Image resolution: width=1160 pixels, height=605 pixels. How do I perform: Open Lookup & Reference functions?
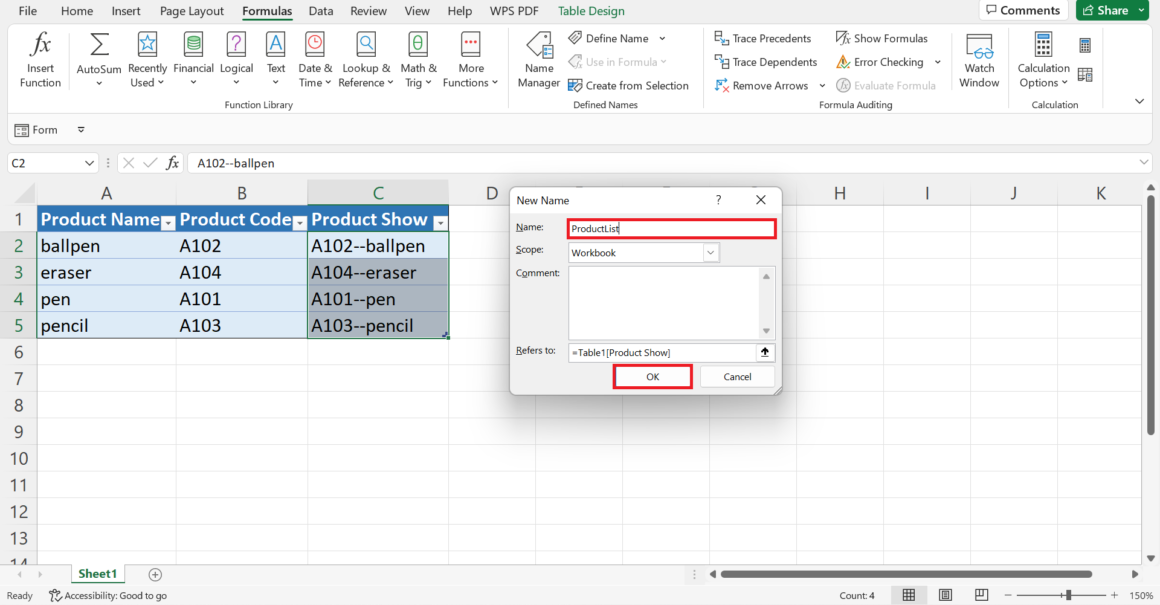coord(366,58)
